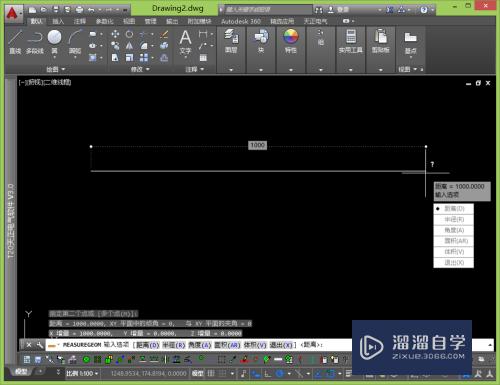
Task: Open the Layer (图层) panel button
Action: [231, 41]
